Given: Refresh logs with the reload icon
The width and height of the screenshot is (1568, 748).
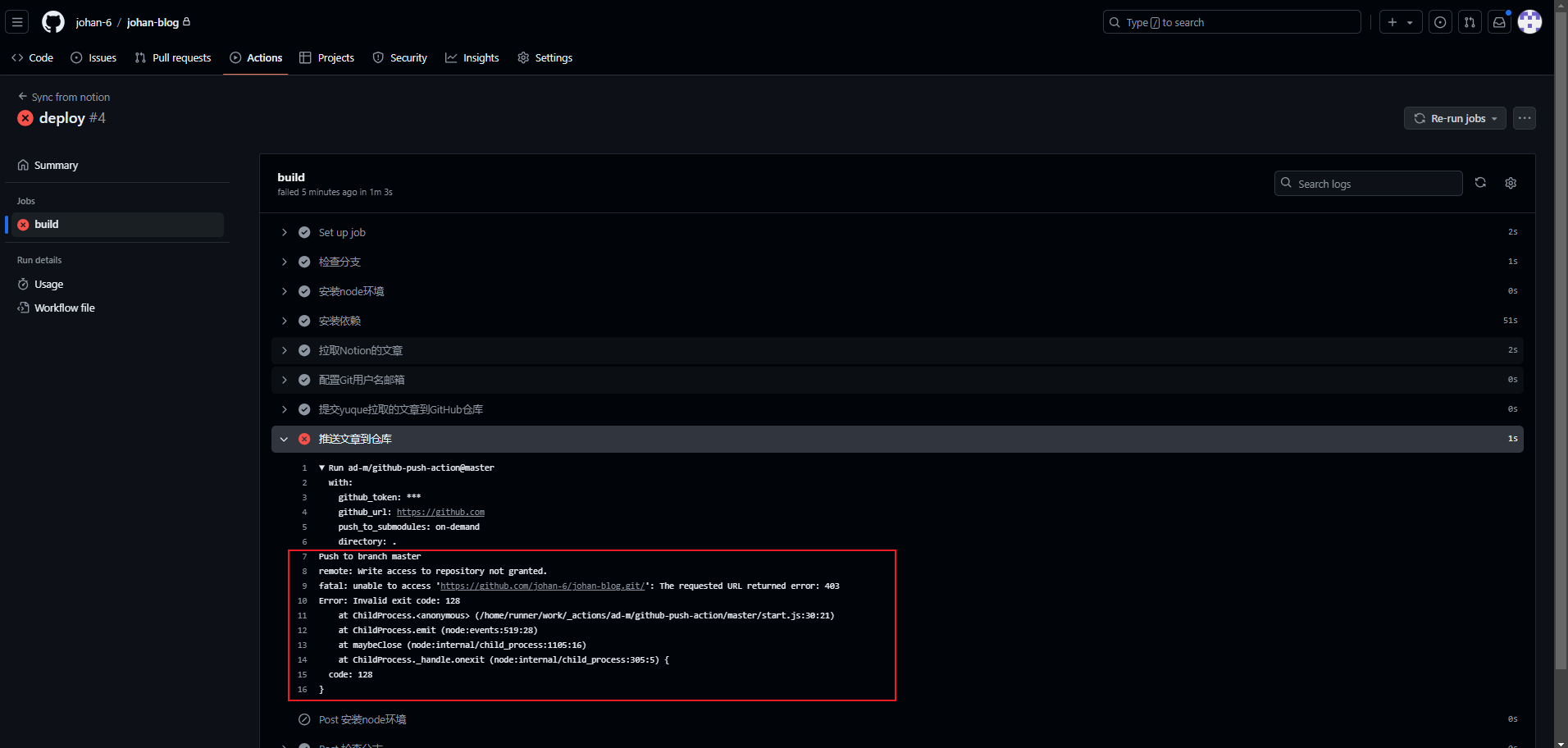Looking at the screenshot, I should click(x=1480, y=183).
